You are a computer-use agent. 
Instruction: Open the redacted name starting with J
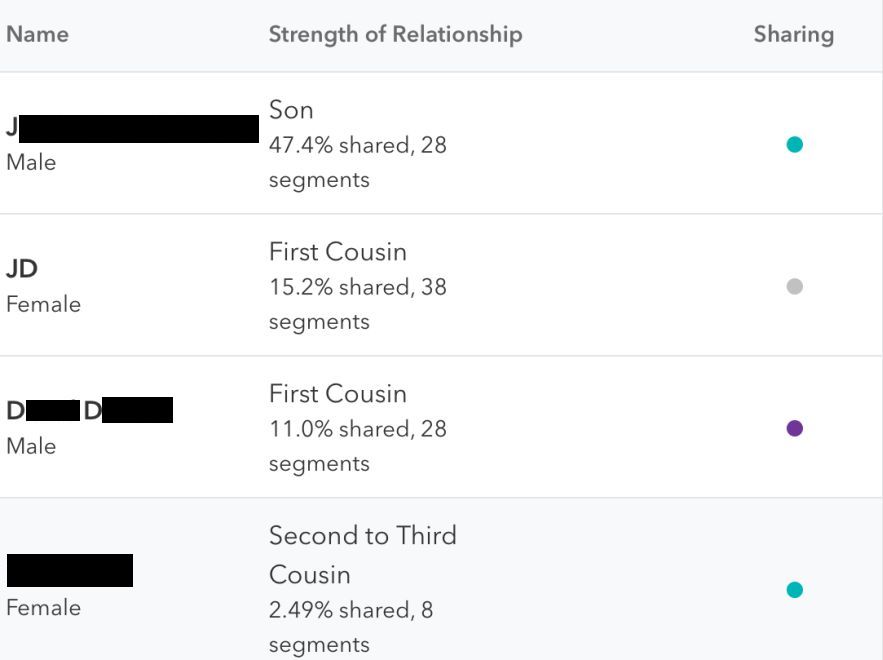click(x=132, y=128)
